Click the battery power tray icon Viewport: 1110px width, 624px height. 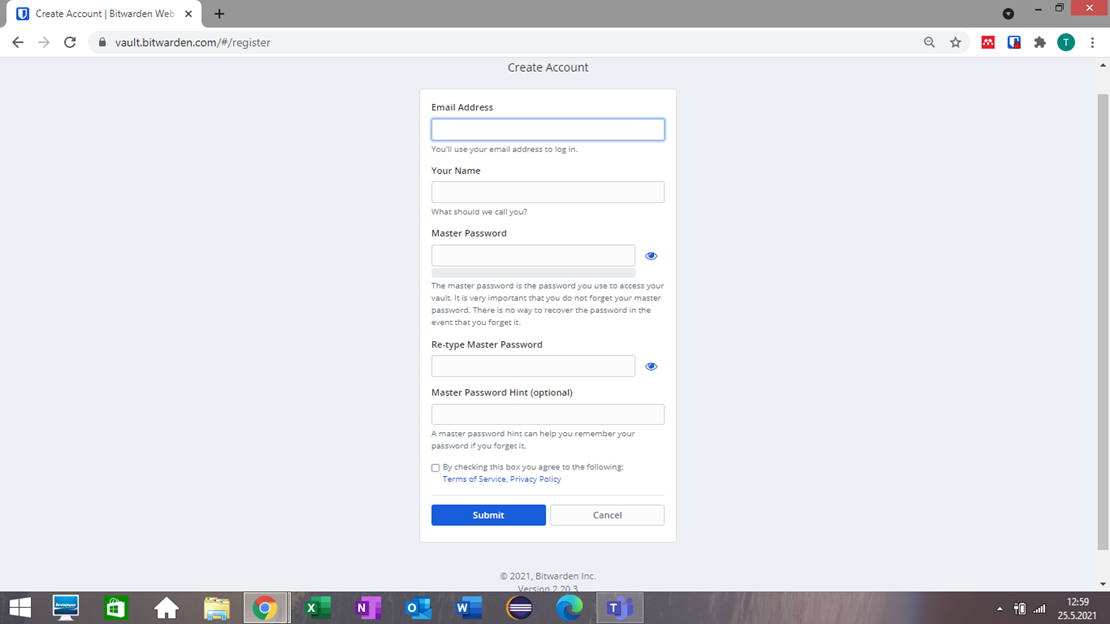click(x=1019, y=608)
